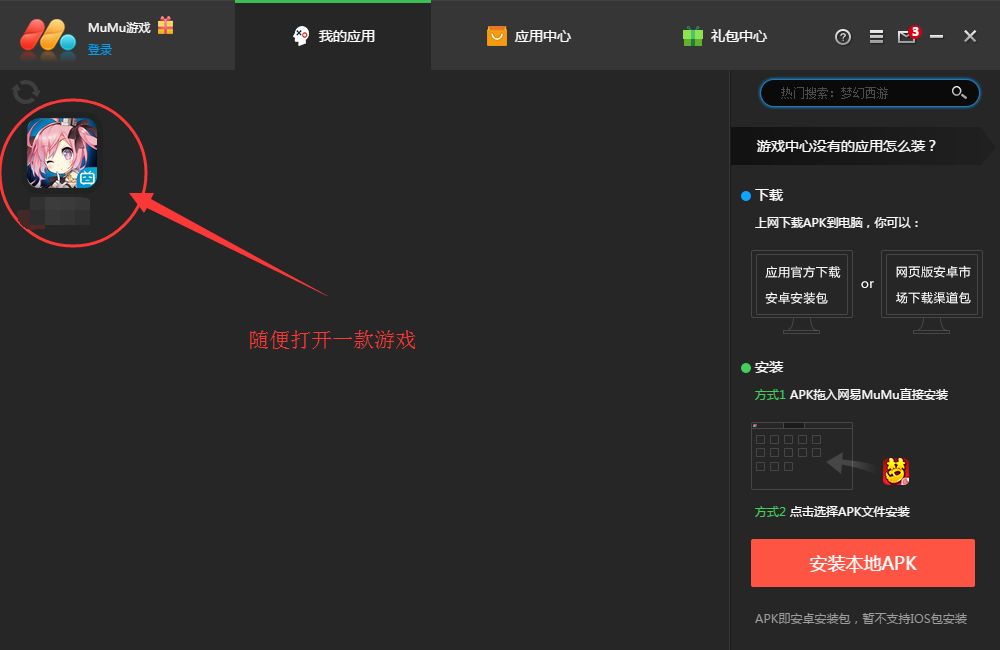Click the orange 应用中心 shopping-bag icon
This screenshot has width=1000, height=650.
497,35
